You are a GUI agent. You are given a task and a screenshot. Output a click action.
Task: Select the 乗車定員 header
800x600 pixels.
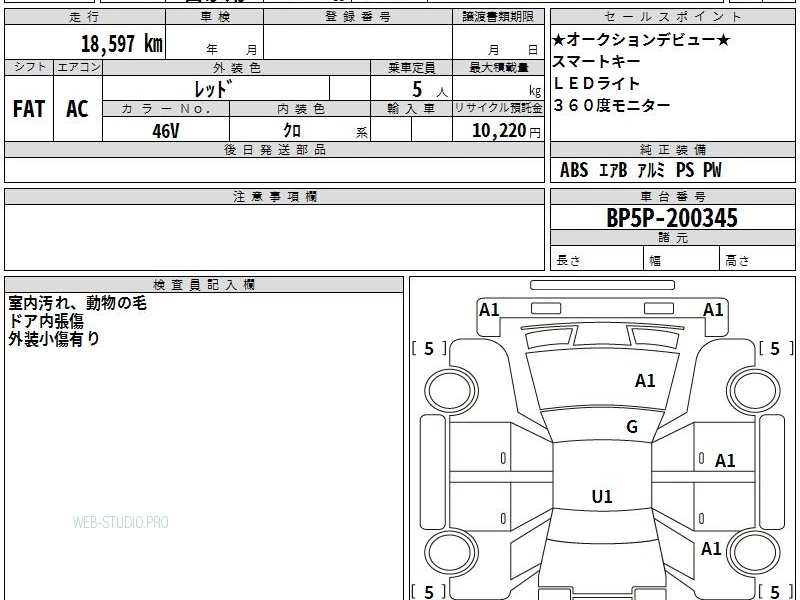point(411,67)
